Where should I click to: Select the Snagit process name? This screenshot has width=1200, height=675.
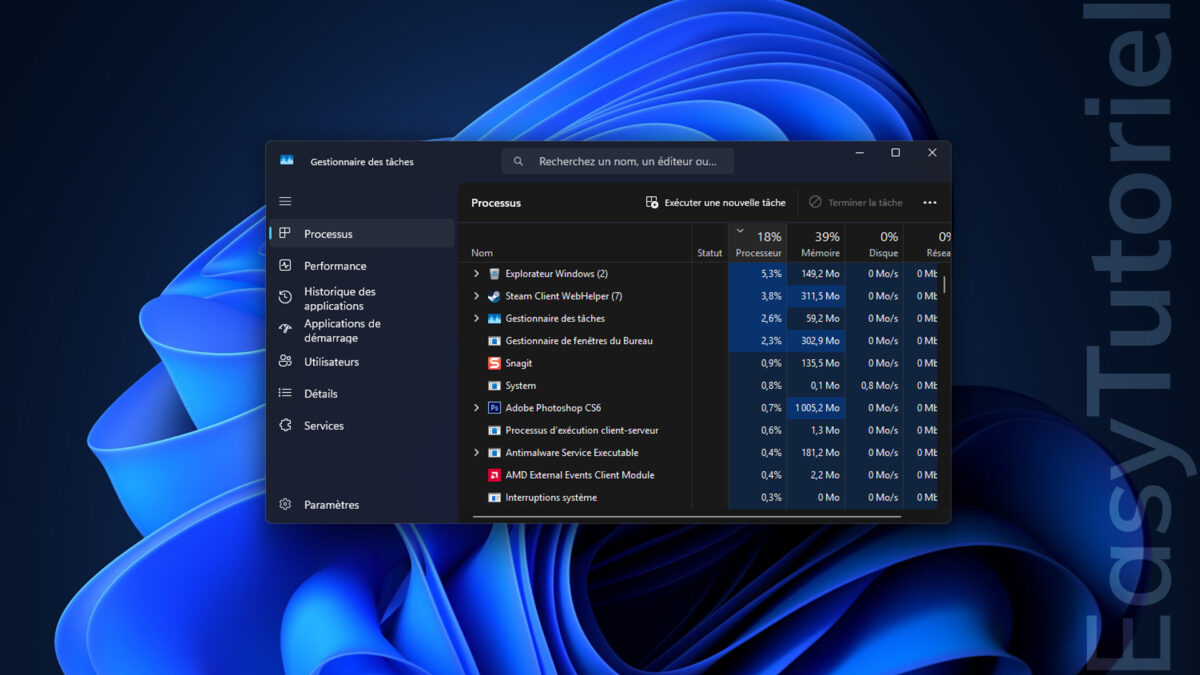pyautogui.click(x=519, y=363)
